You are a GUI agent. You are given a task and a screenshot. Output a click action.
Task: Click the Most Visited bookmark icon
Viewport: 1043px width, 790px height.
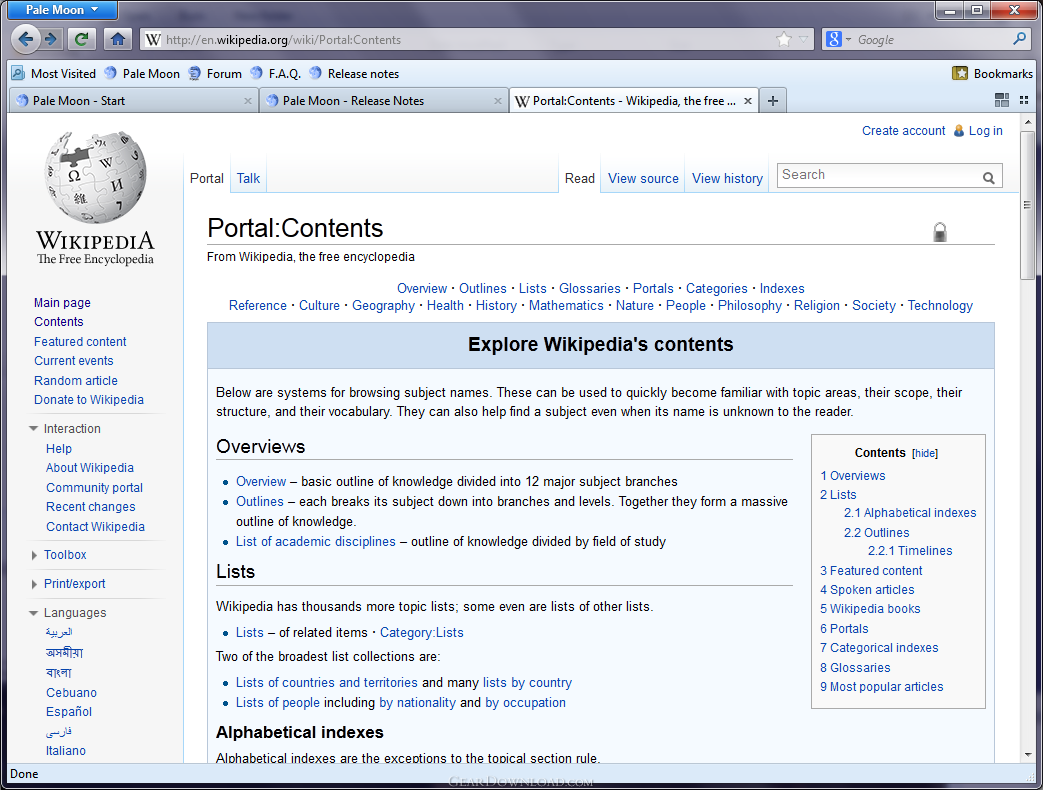[18, 73]
